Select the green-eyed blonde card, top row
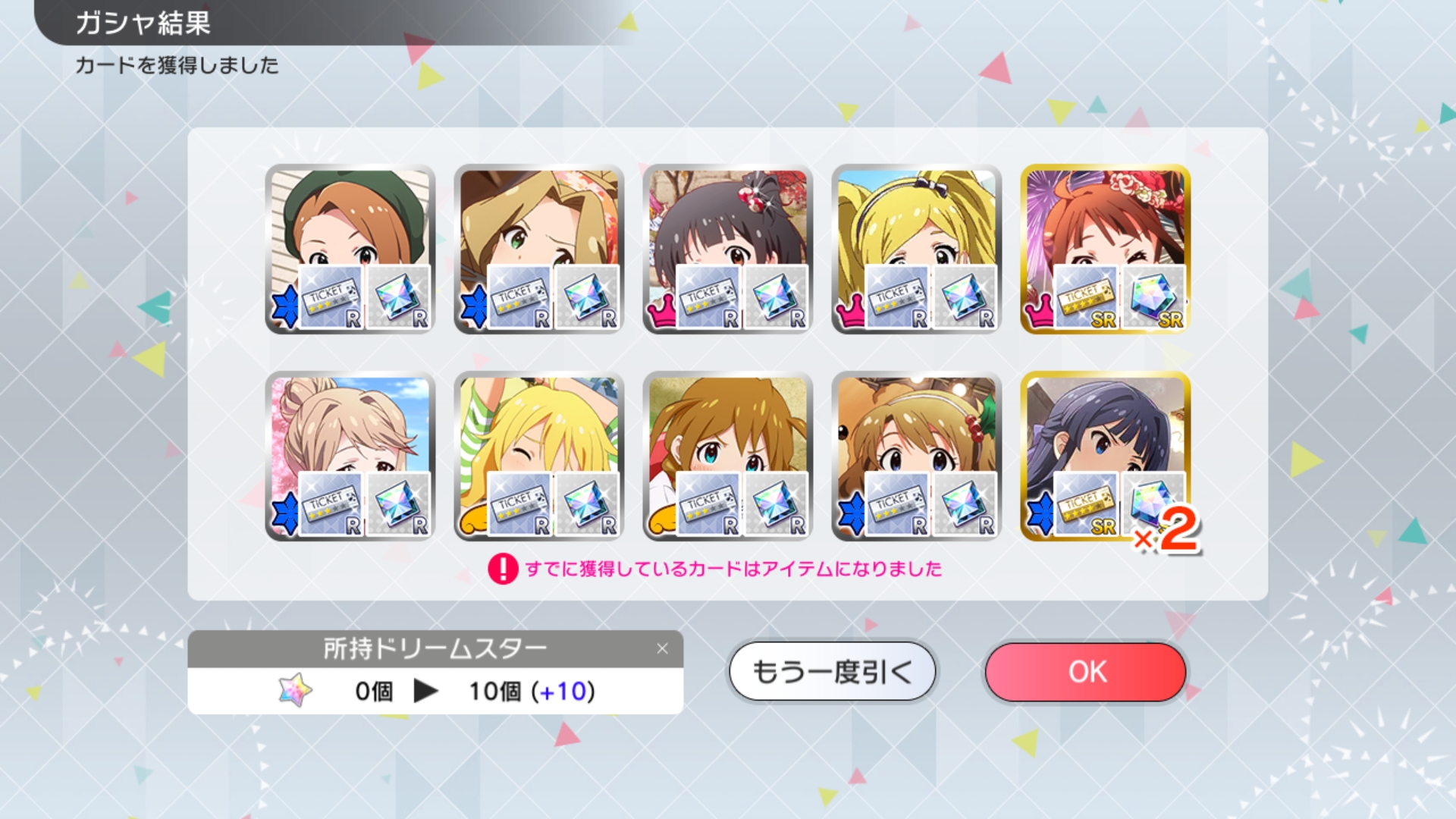The height and width of the screenshot is (819, 1456). click(539, 249)
